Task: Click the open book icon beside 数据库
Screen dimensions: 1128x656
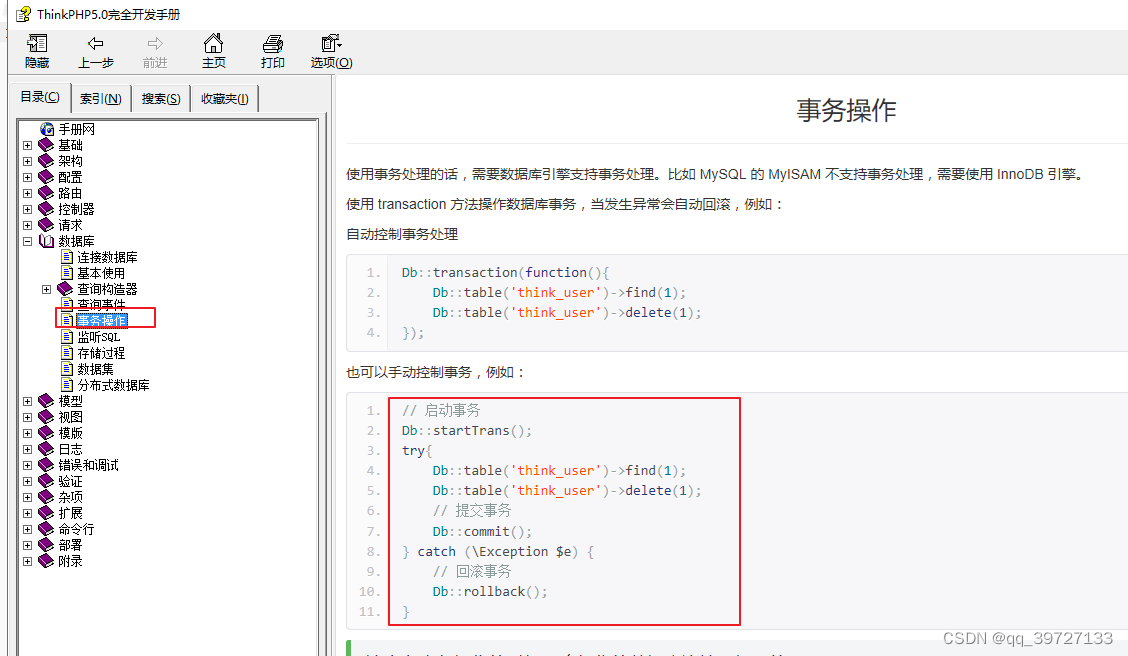Action: pyautogui.click(x=46, y=241)
